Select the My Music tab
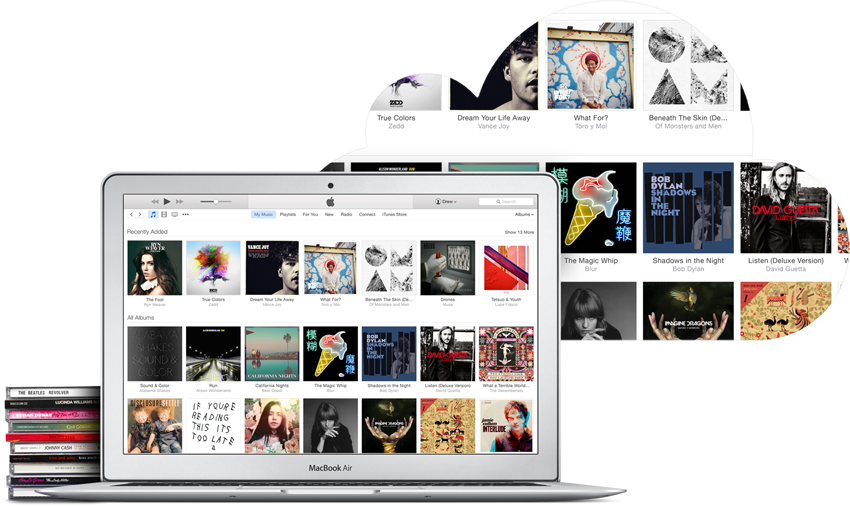This screenshot has height=506, width=850. tap(263, 215)
